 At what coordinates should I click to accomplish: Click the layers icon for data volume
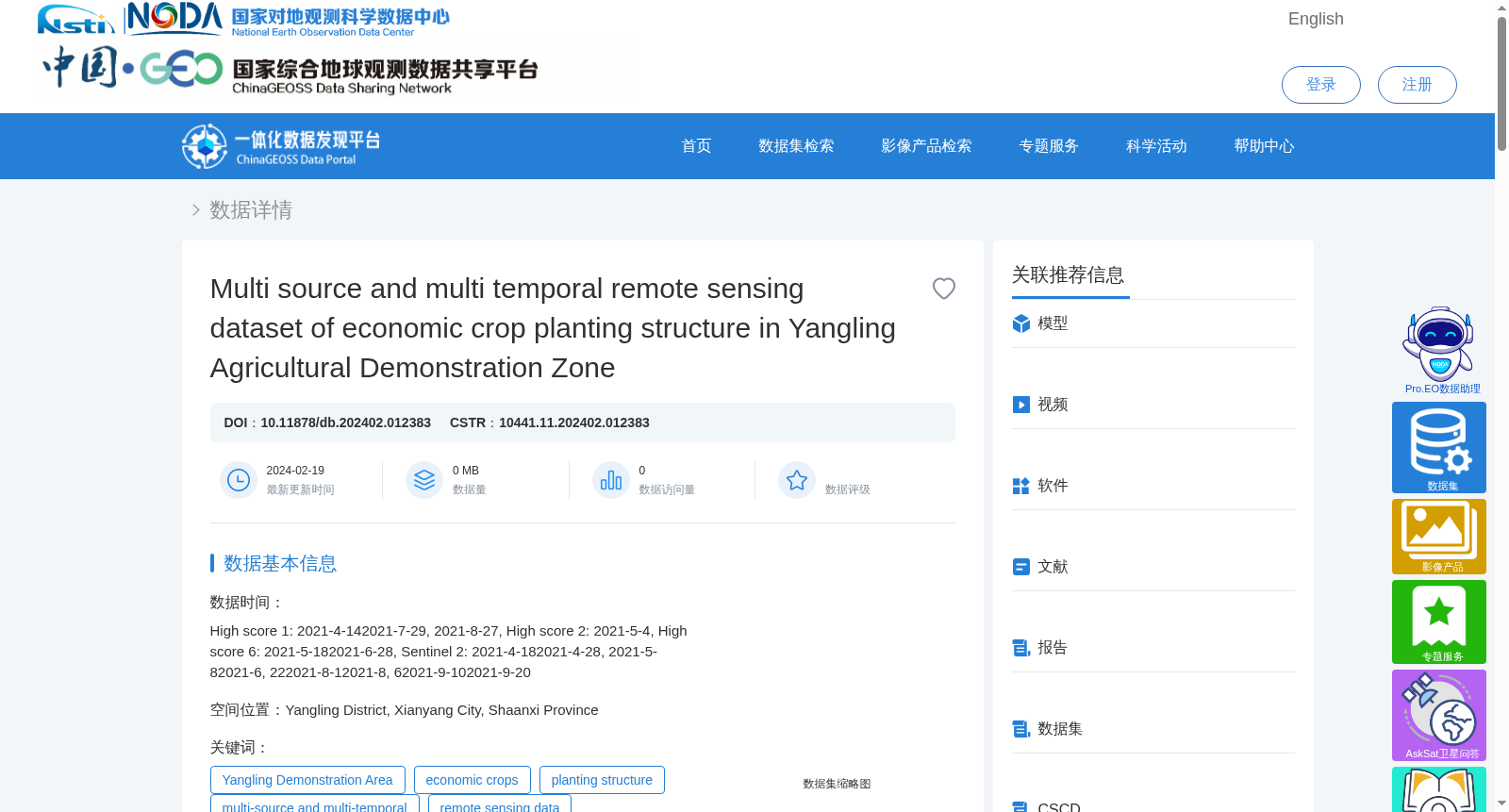coord(424,480)
